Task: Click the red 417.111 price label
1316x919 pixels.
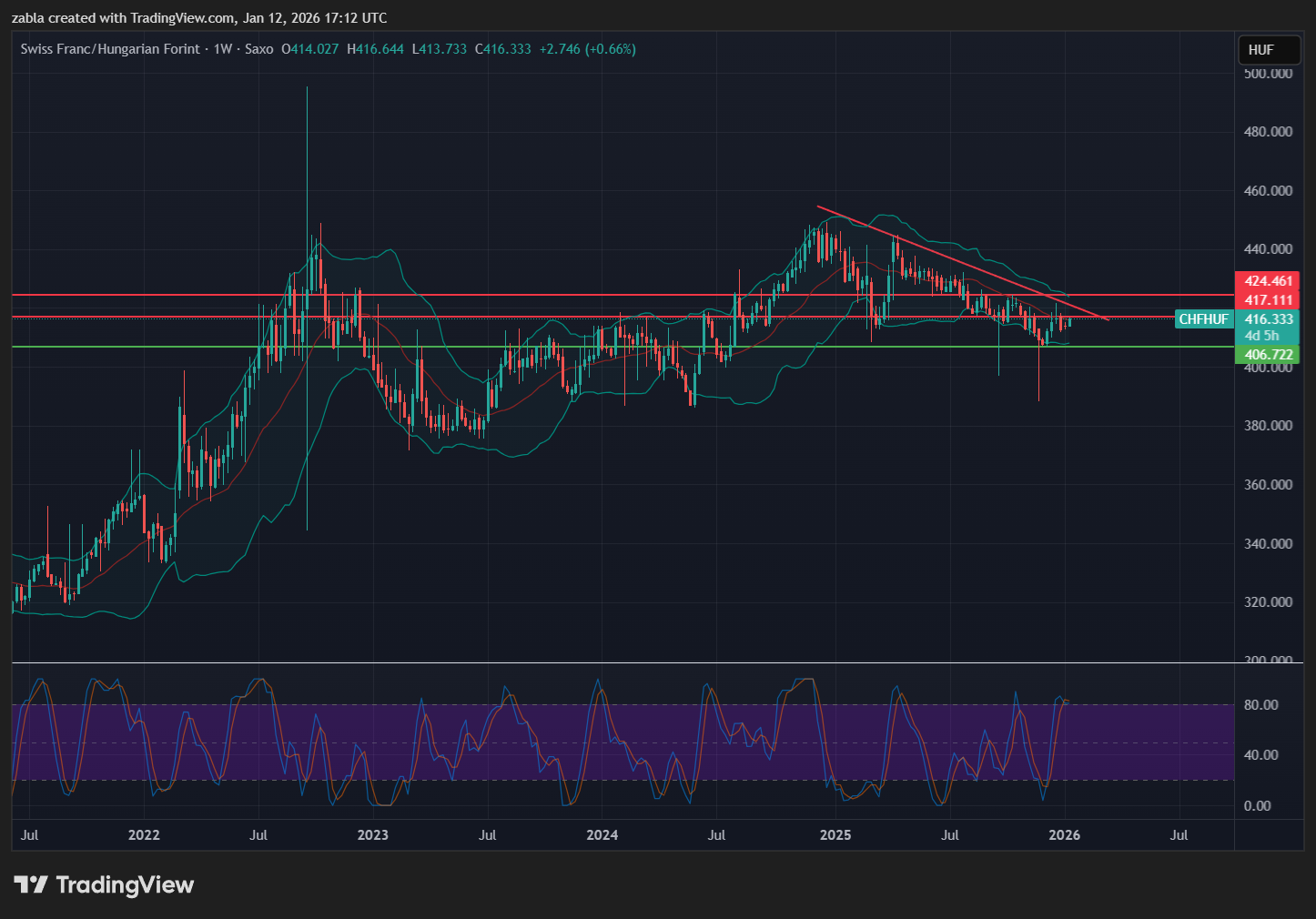Action: click(1268, 300)
